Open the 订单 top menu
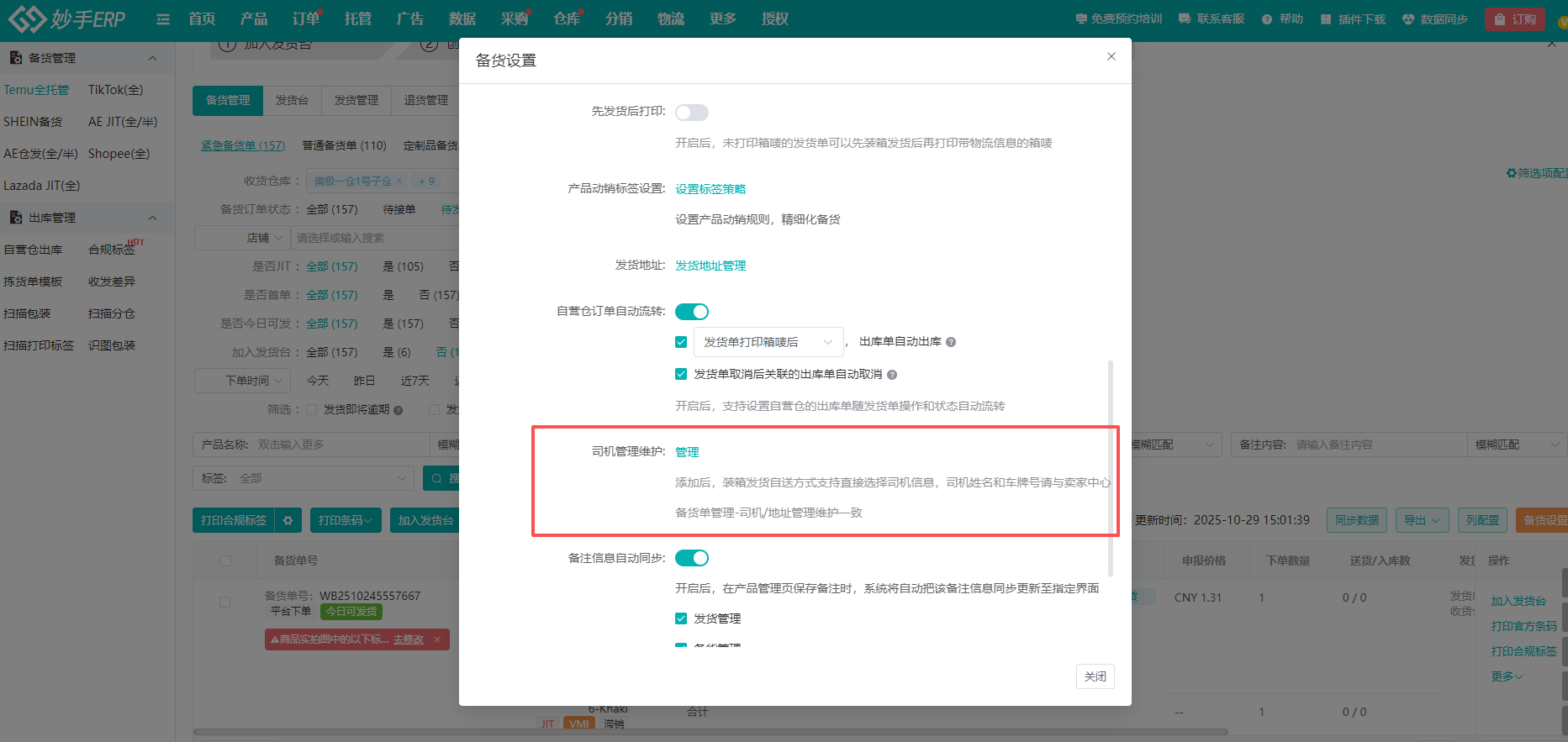Viewport: 1568px width, 742px height. click(306, 18)
